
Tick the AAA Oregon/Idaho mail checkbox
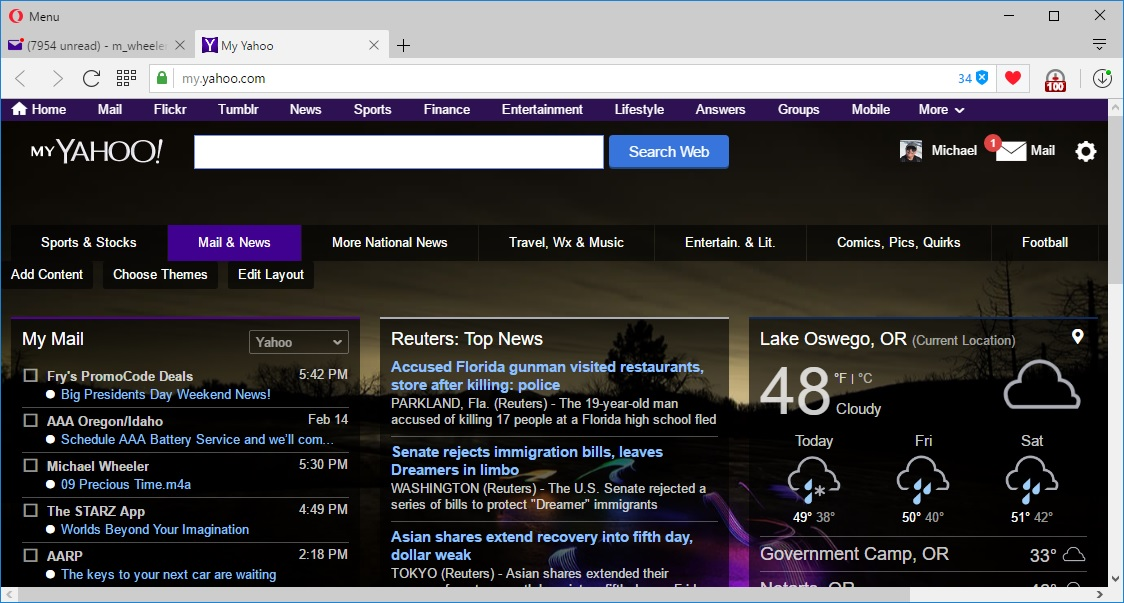tap(31, 421)
